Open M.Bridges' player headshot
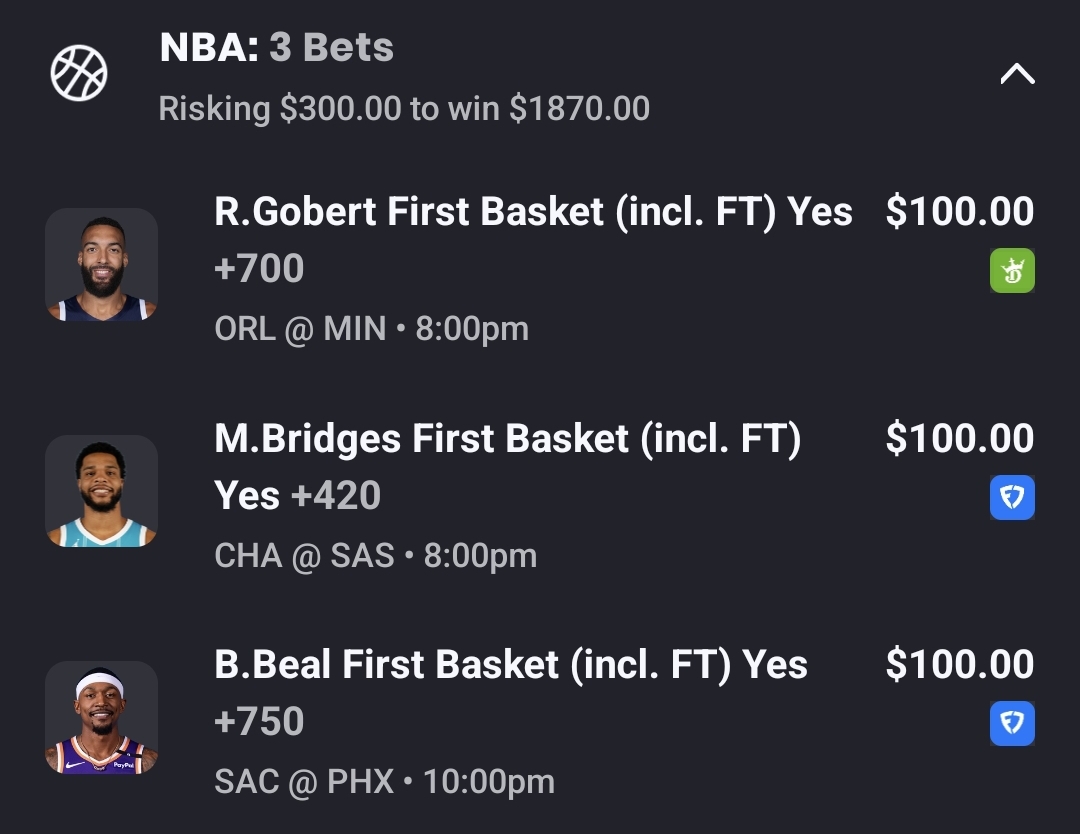This screenshot has width=1080, height=834. [101, 491]
